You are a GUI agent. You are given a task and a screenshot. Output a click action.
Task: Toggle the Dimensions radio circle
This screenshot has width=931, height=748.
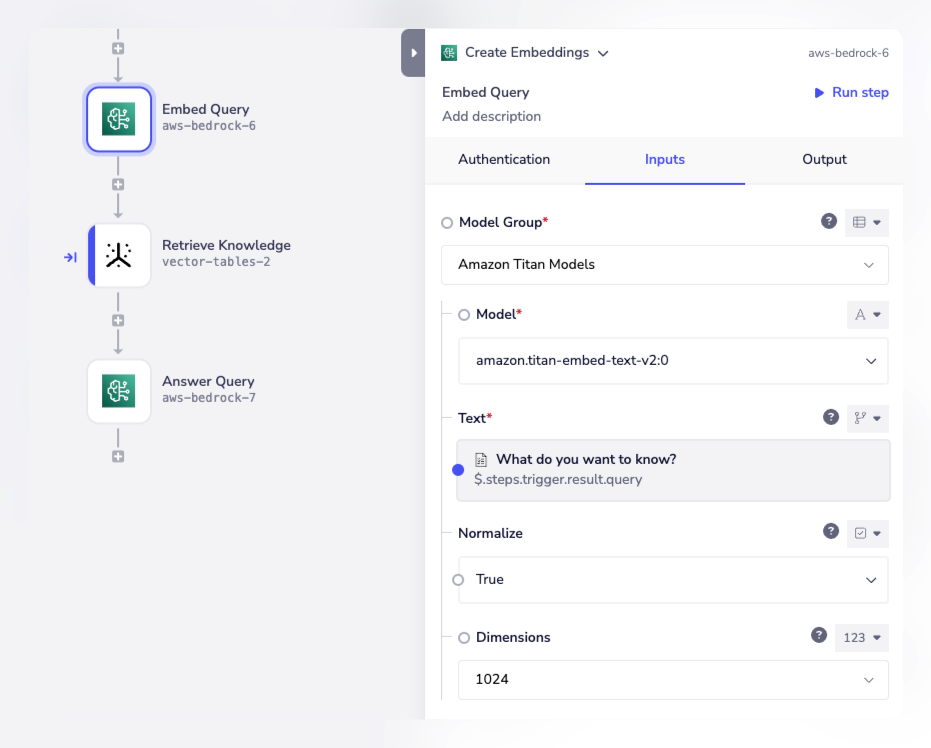464,638
